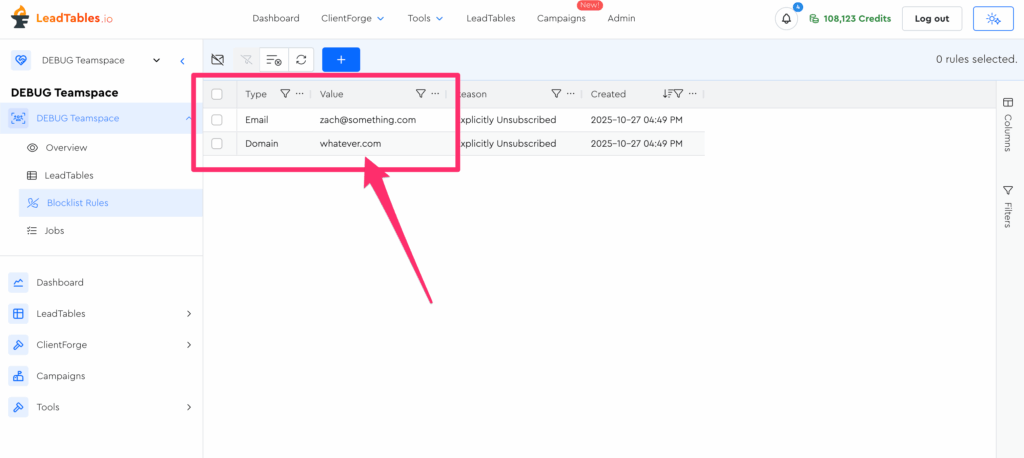Collapse the sidebar with the left chevron
This screenshot has height=458, width=1024.
pyautogui.click(x=182, y=61)
